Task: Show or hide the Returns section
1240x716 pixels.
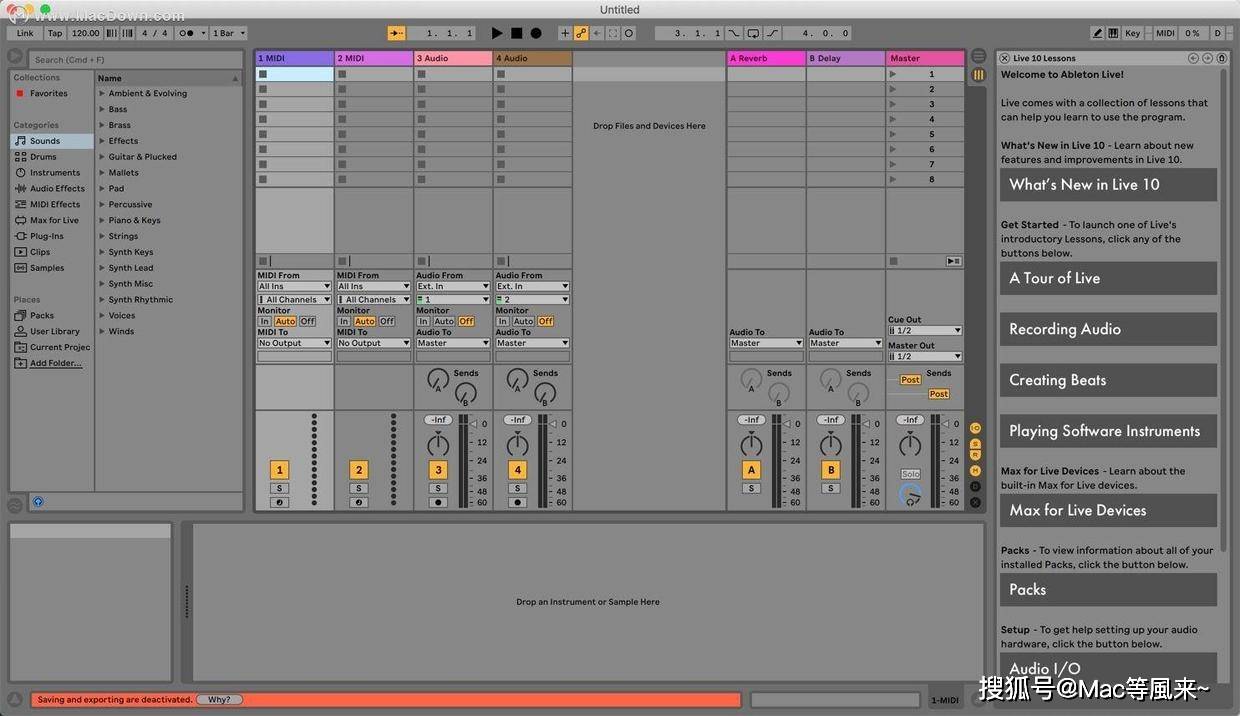Action: click(976, 455)
